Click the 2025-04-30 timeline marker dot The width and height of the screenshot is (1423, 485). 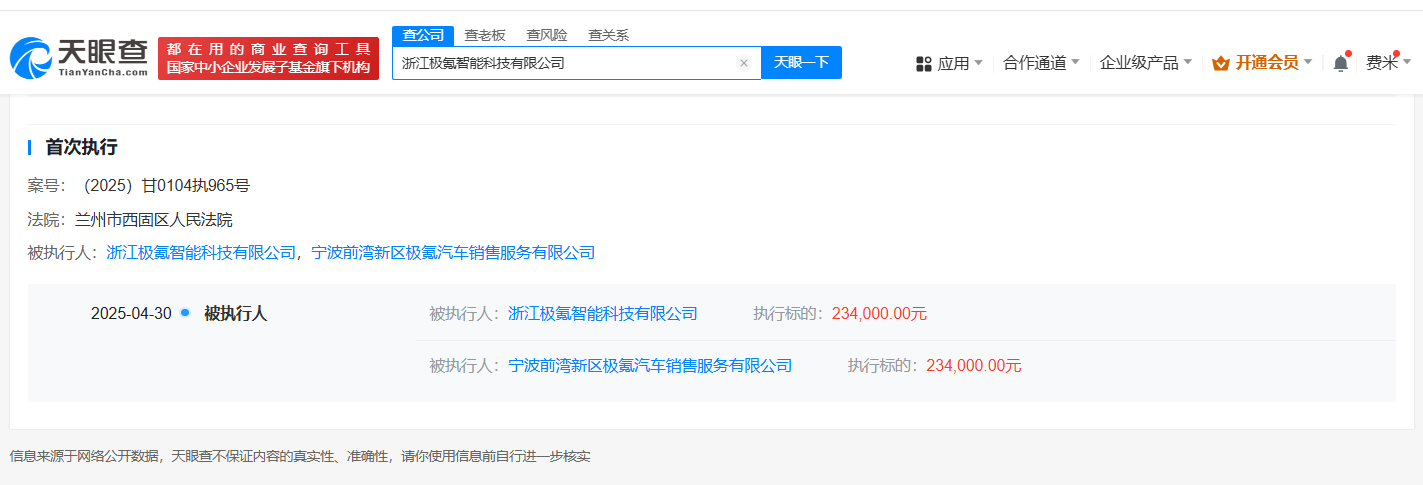pyautogui.click(x=185, y=313)
